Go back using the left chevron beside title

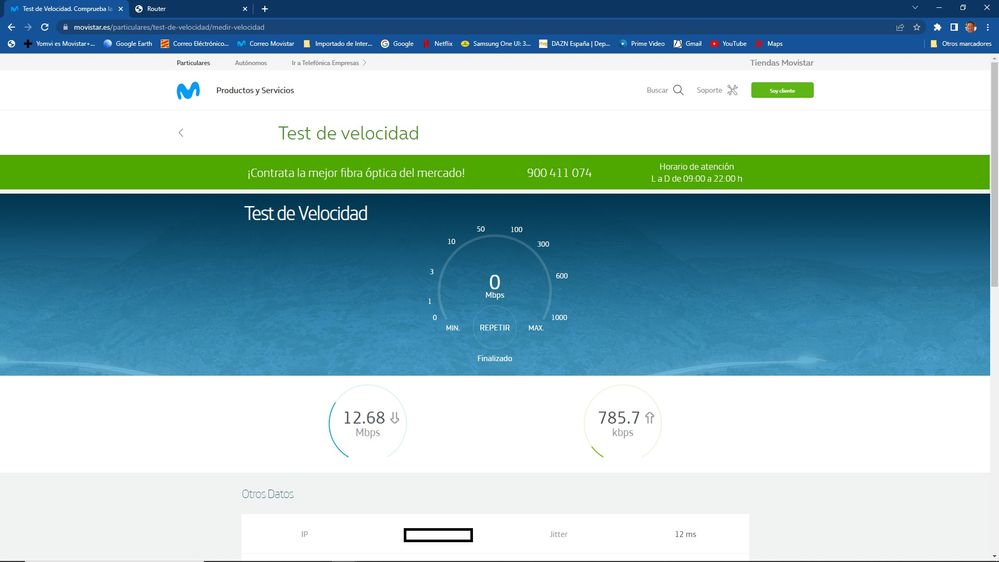(181, 133)
